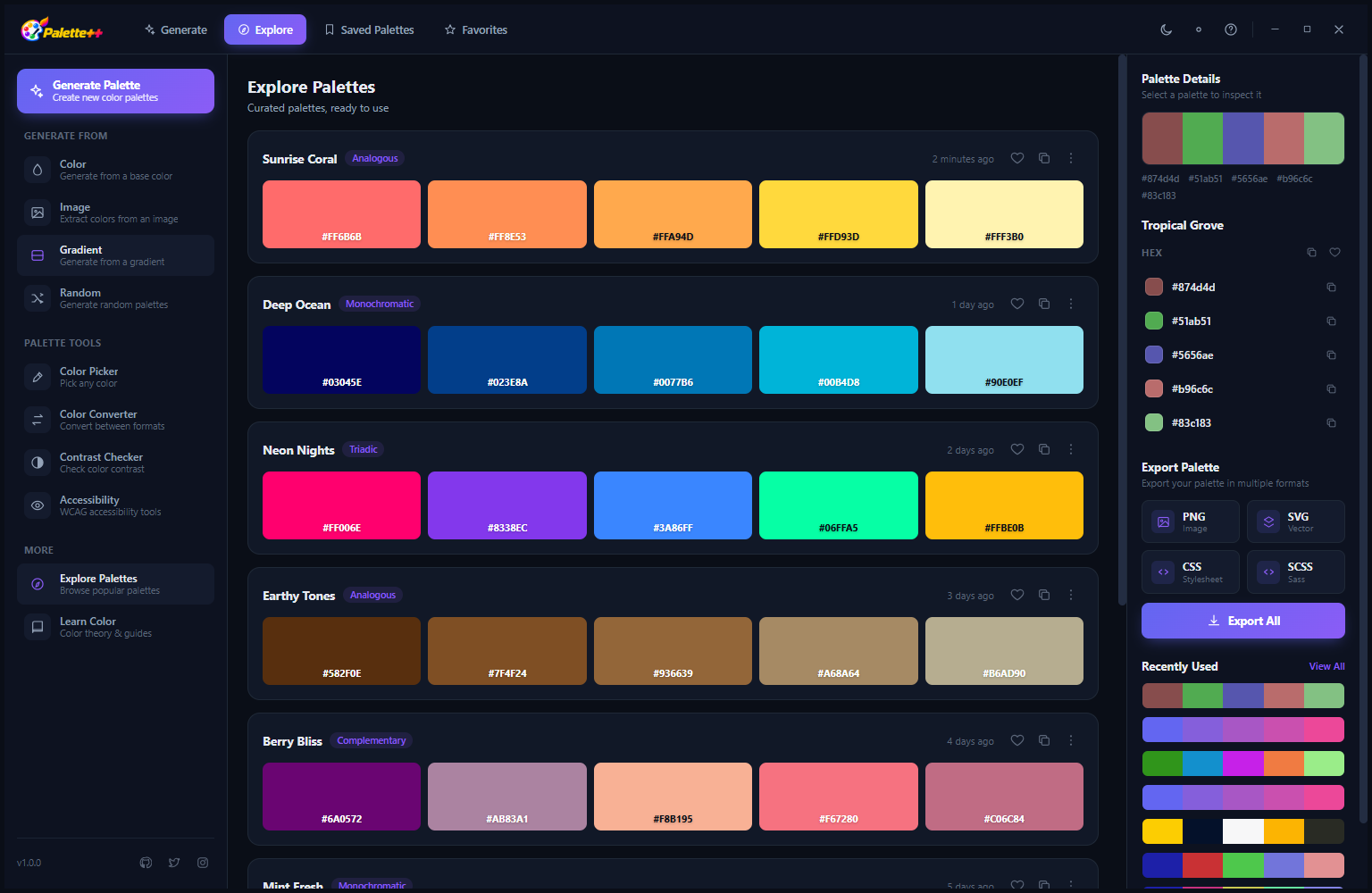Switch to the Generate tab

175,29
